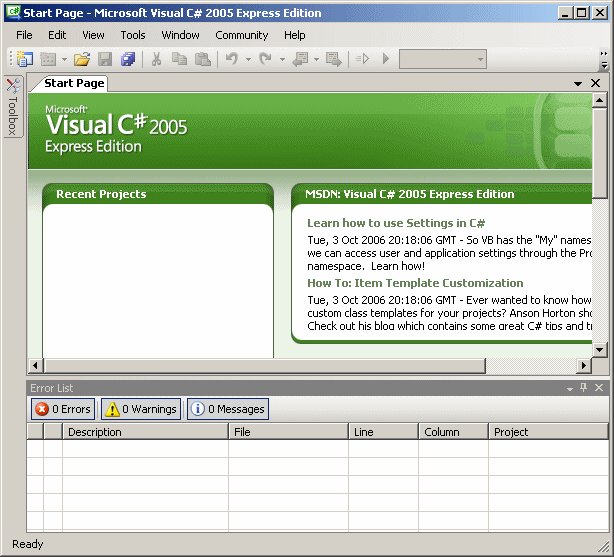
Task: Click the Recent Projects panel header
Action: tap(158, 194)
